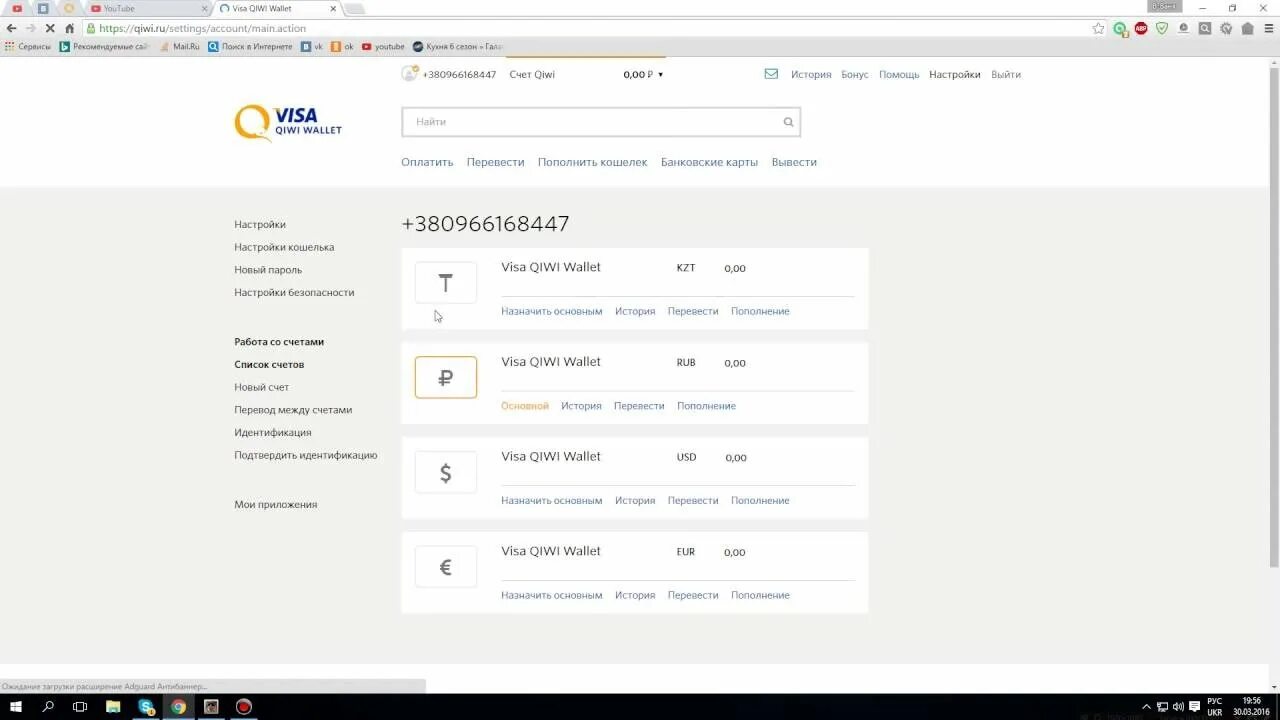The height and width of the screenshot is (720, 1280).
Task: Click Перевести for the RUB account
Action: 639,406
